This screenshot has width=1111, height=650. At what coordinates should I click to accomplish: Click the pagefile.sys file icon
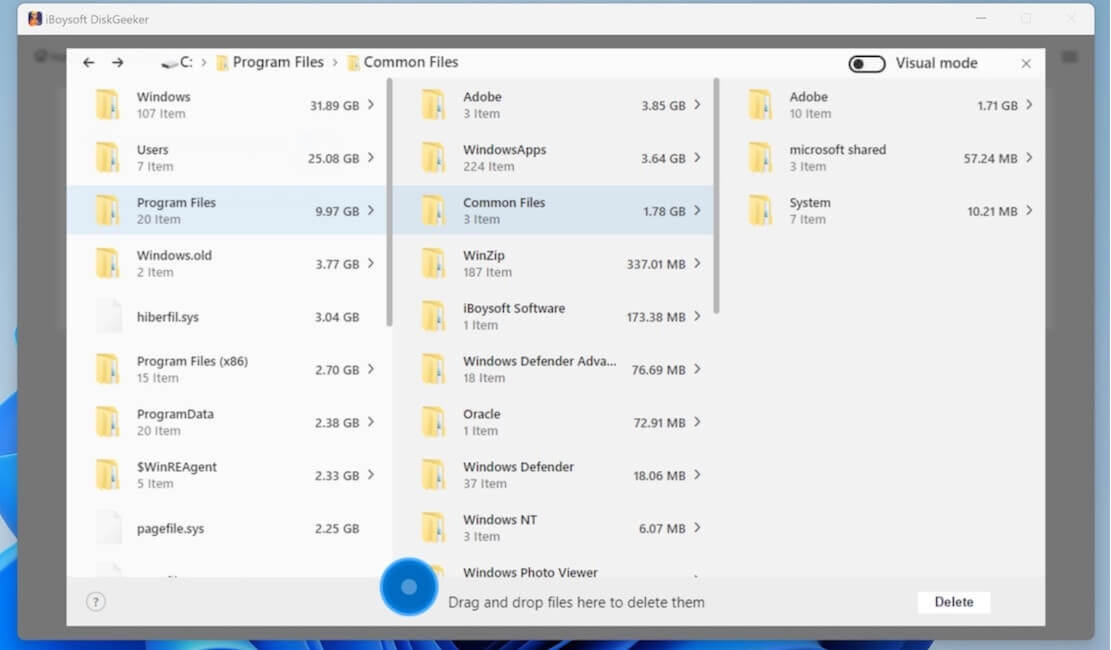pos(108,528)
